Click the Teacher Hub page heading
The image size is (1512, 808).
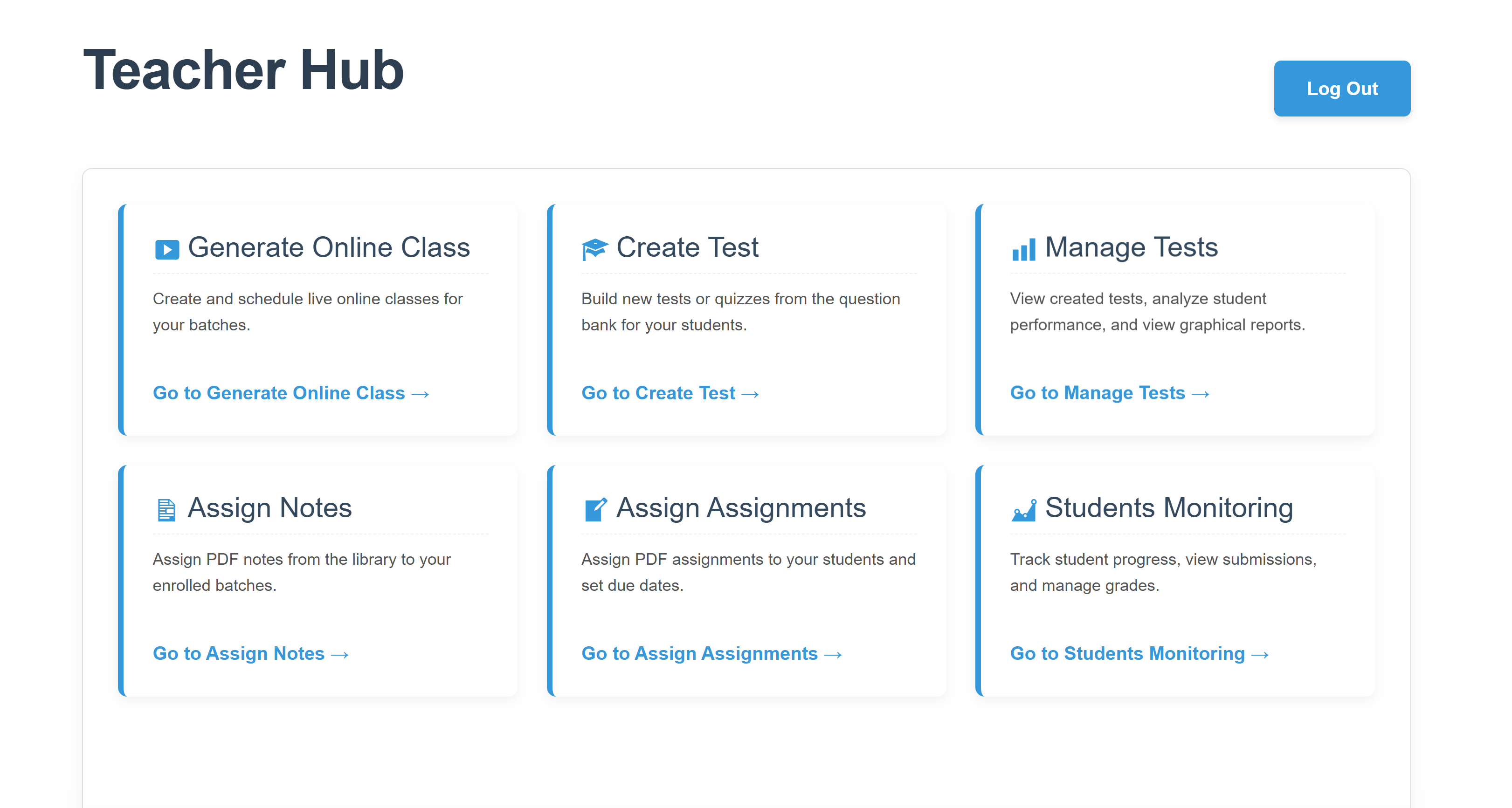(243, 70)
